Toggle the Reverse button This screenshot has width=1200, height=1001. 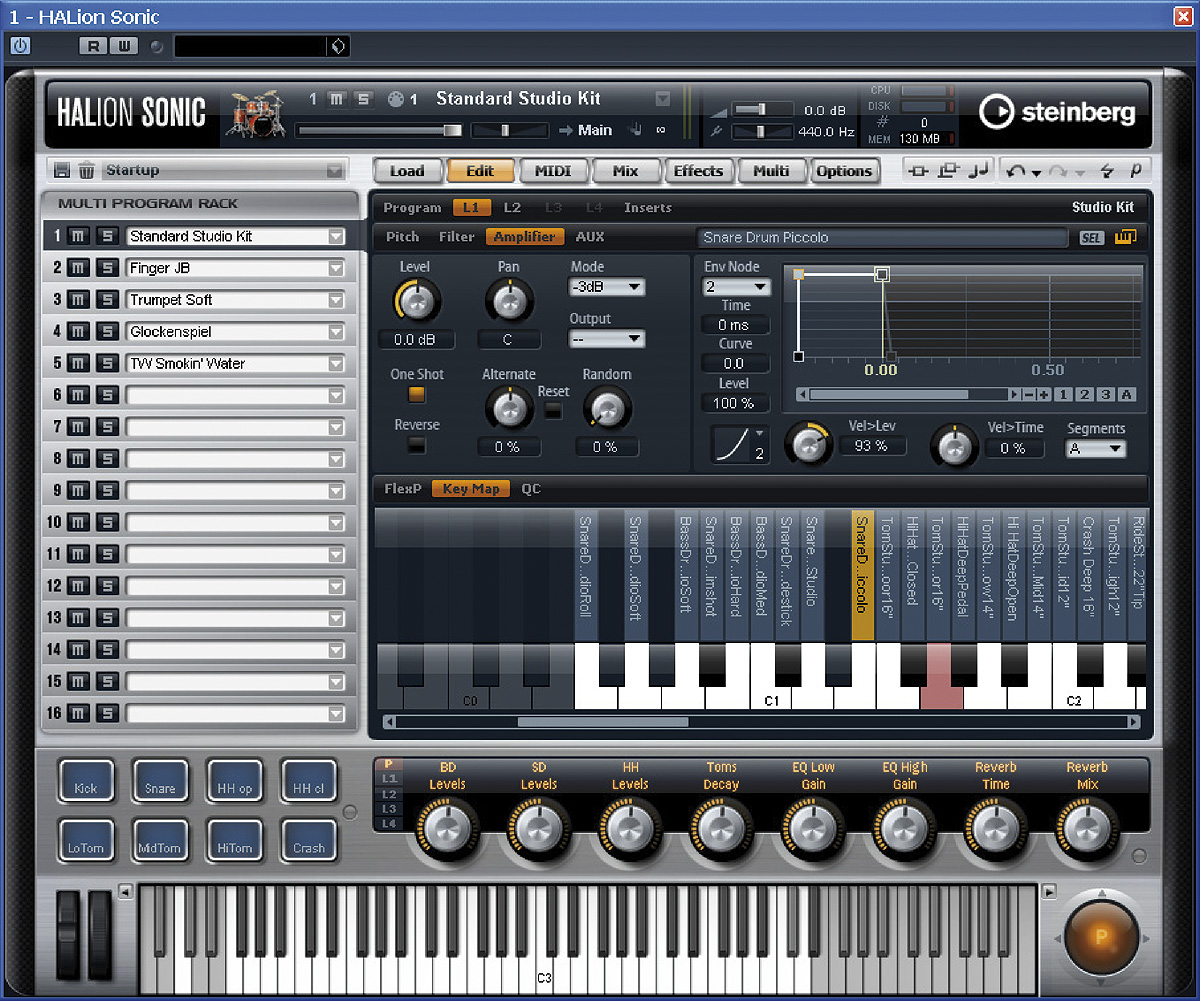(x=416, y=446)
